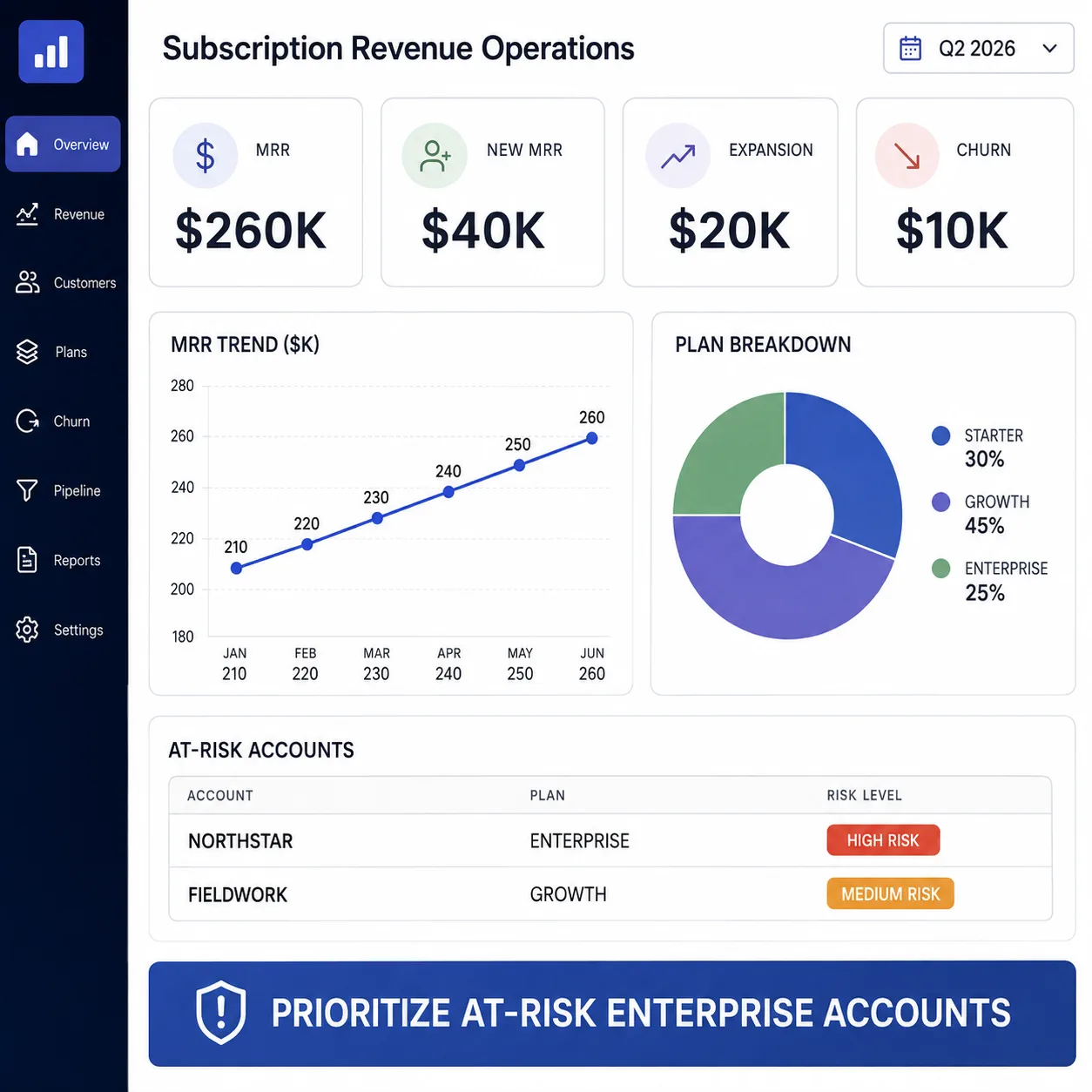Click the Churn card down-arrow icon

[x=907, y=156]
